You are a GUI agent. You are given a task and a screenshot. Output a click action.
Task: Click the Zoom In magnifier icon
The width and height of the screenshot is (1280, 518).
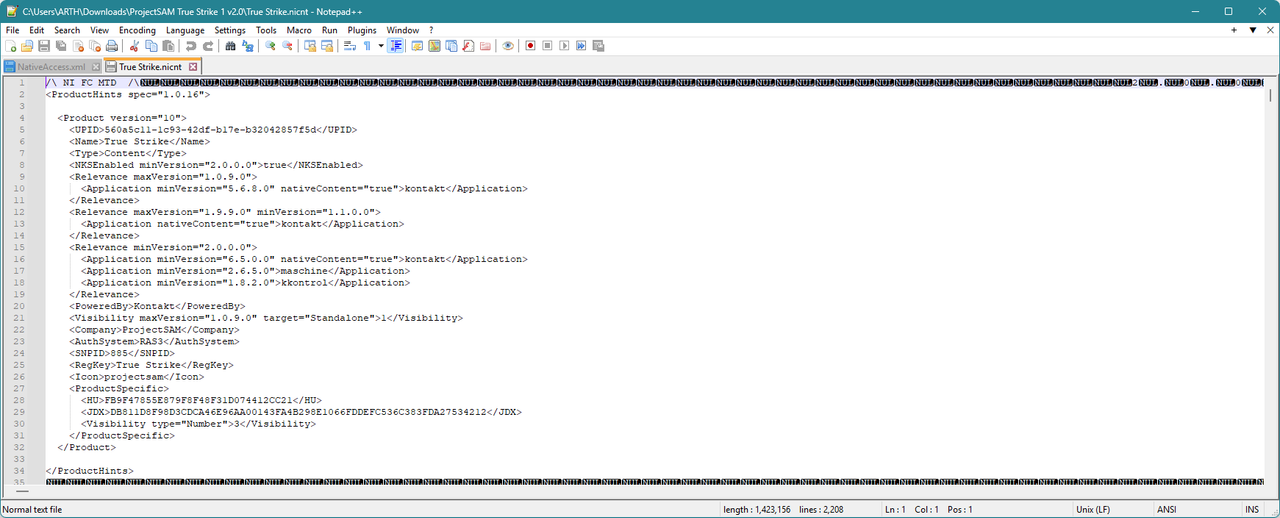point(270,46)
